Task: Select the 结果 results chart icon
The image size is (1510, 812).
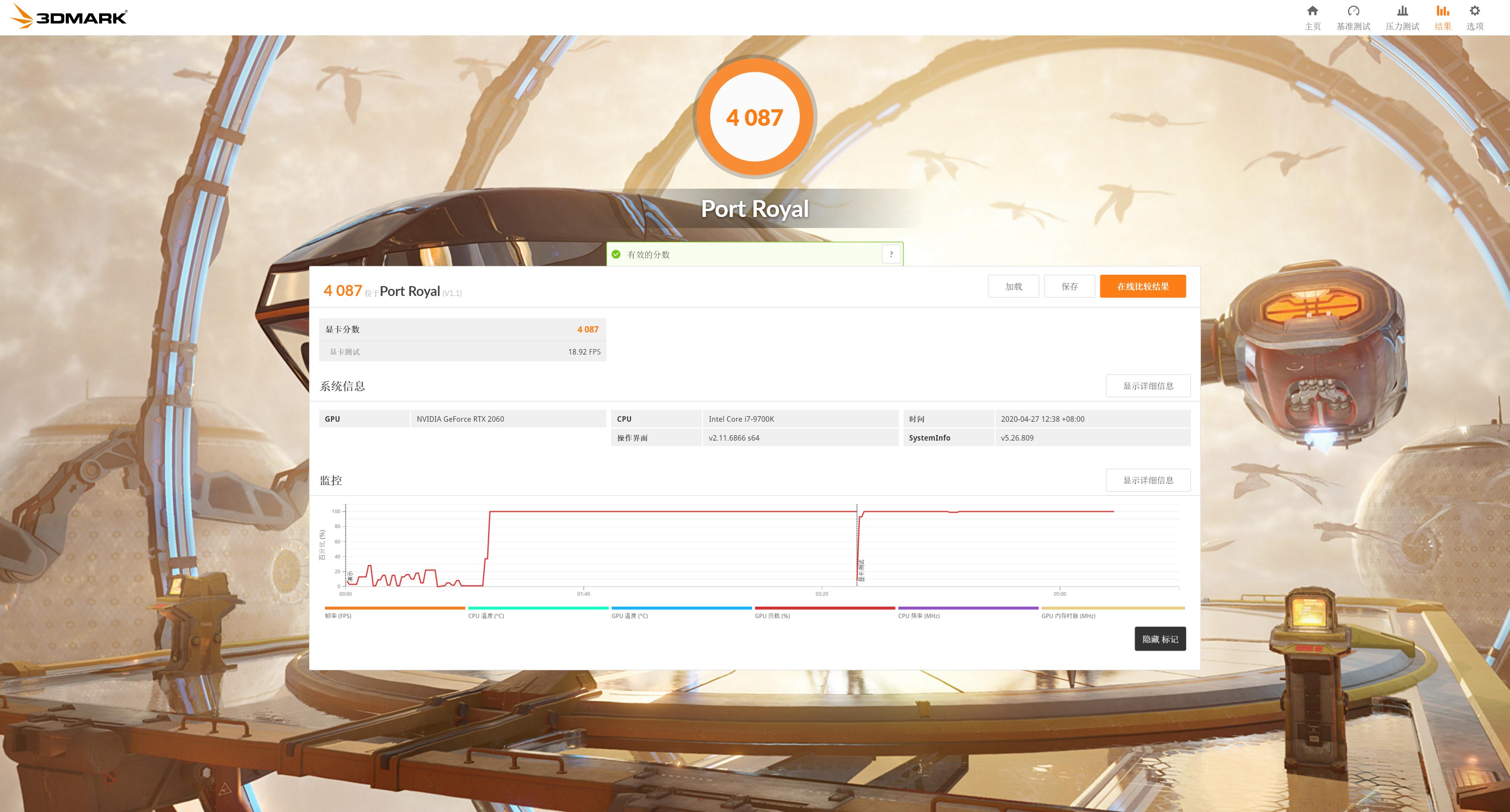Action: tap(1443, 11)
